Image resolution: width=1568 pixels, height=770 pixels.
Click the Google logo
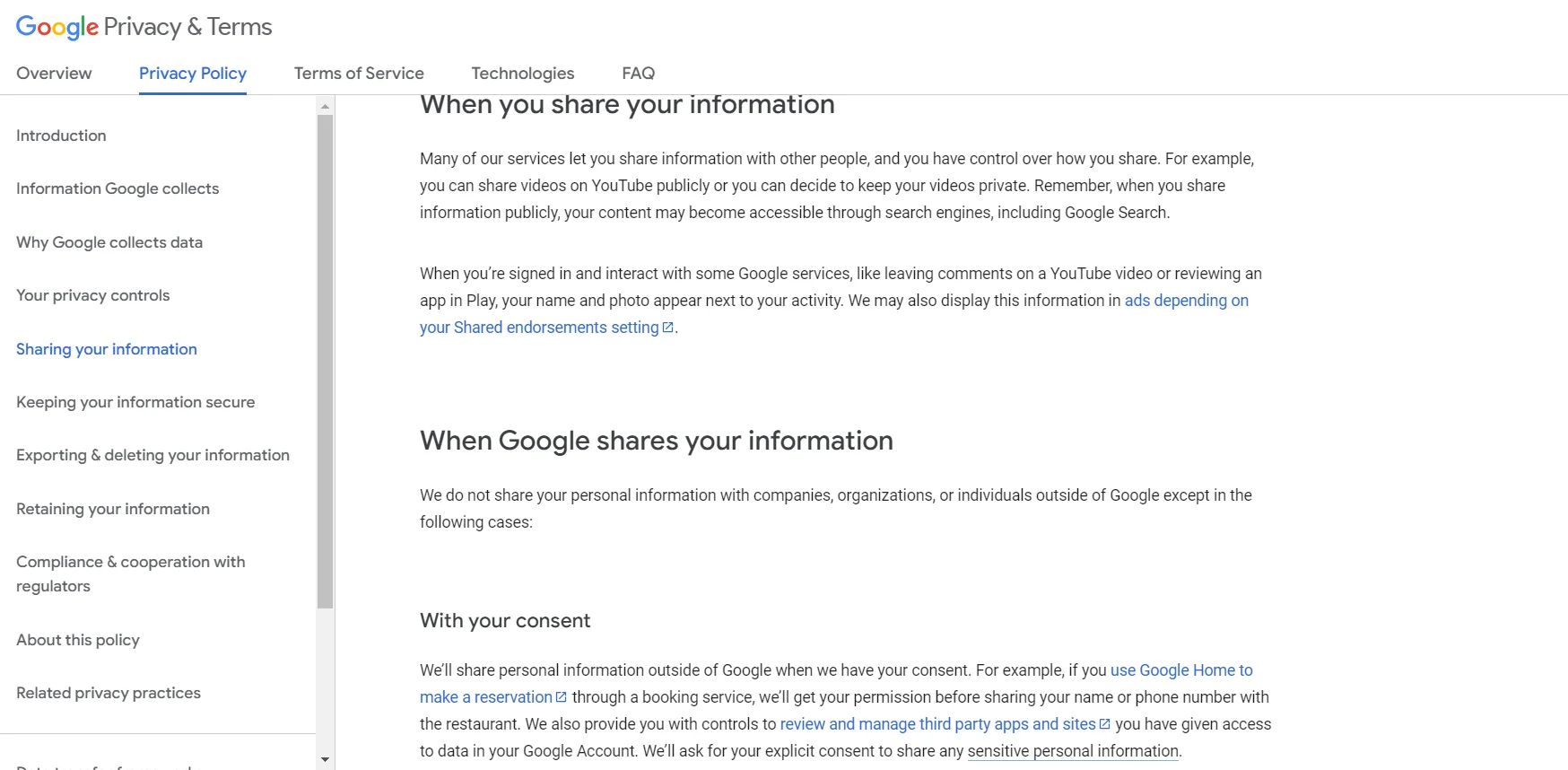(x=57, y=27)
